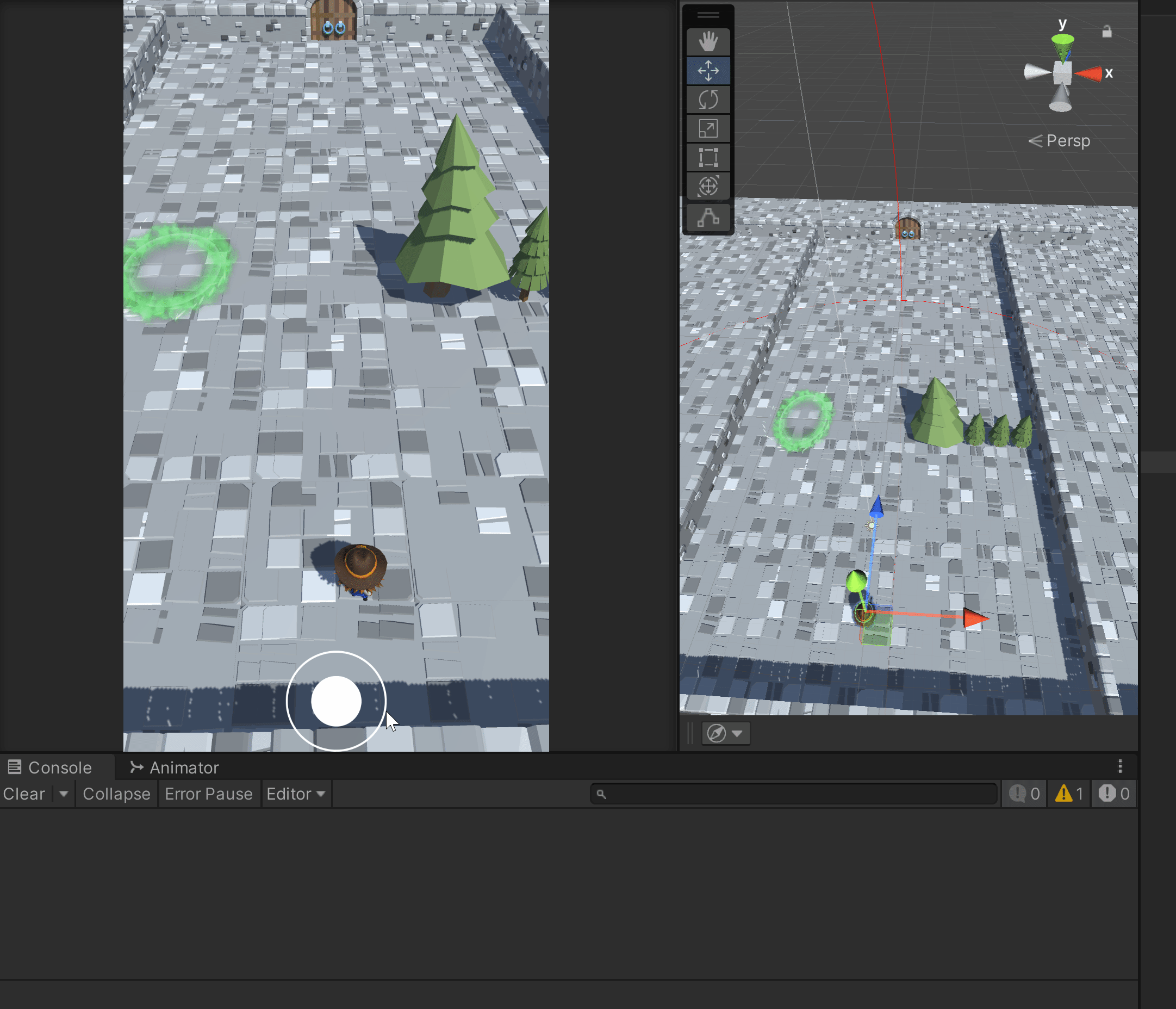
Task: Select the Rotate tool
Action: [708, 100]
